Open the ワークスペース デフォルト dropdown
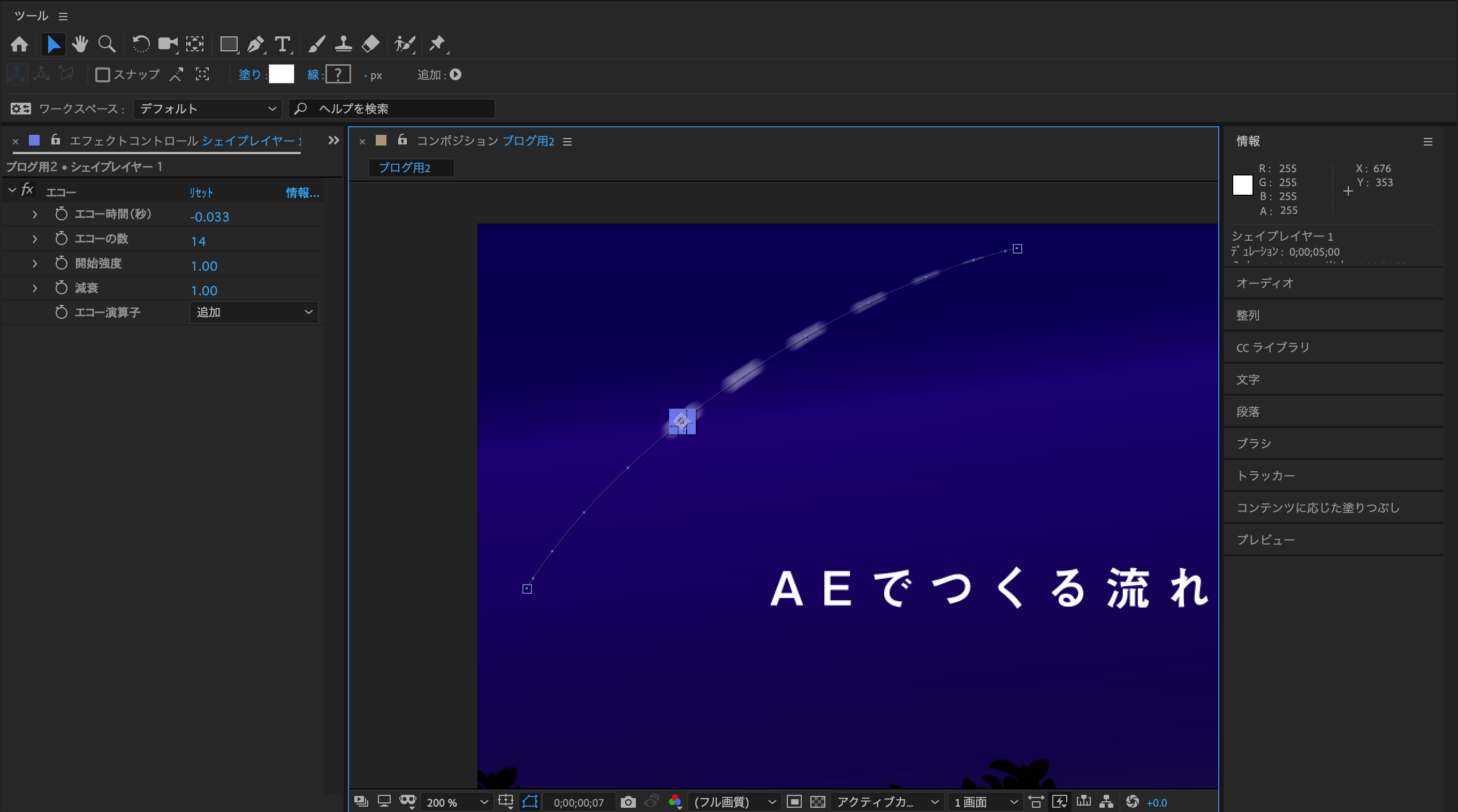The image size is (1458, 812). pos(207,109)
